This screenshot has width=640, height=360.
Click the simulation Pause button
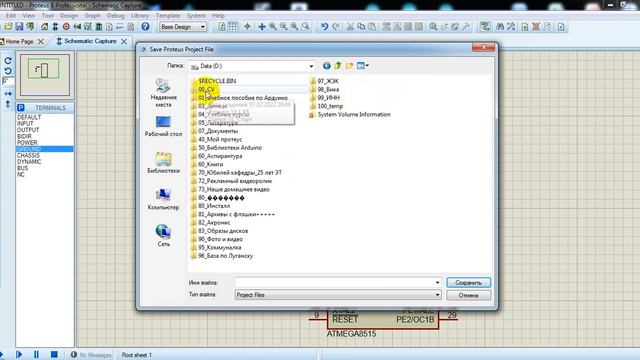tap(36, 354)
